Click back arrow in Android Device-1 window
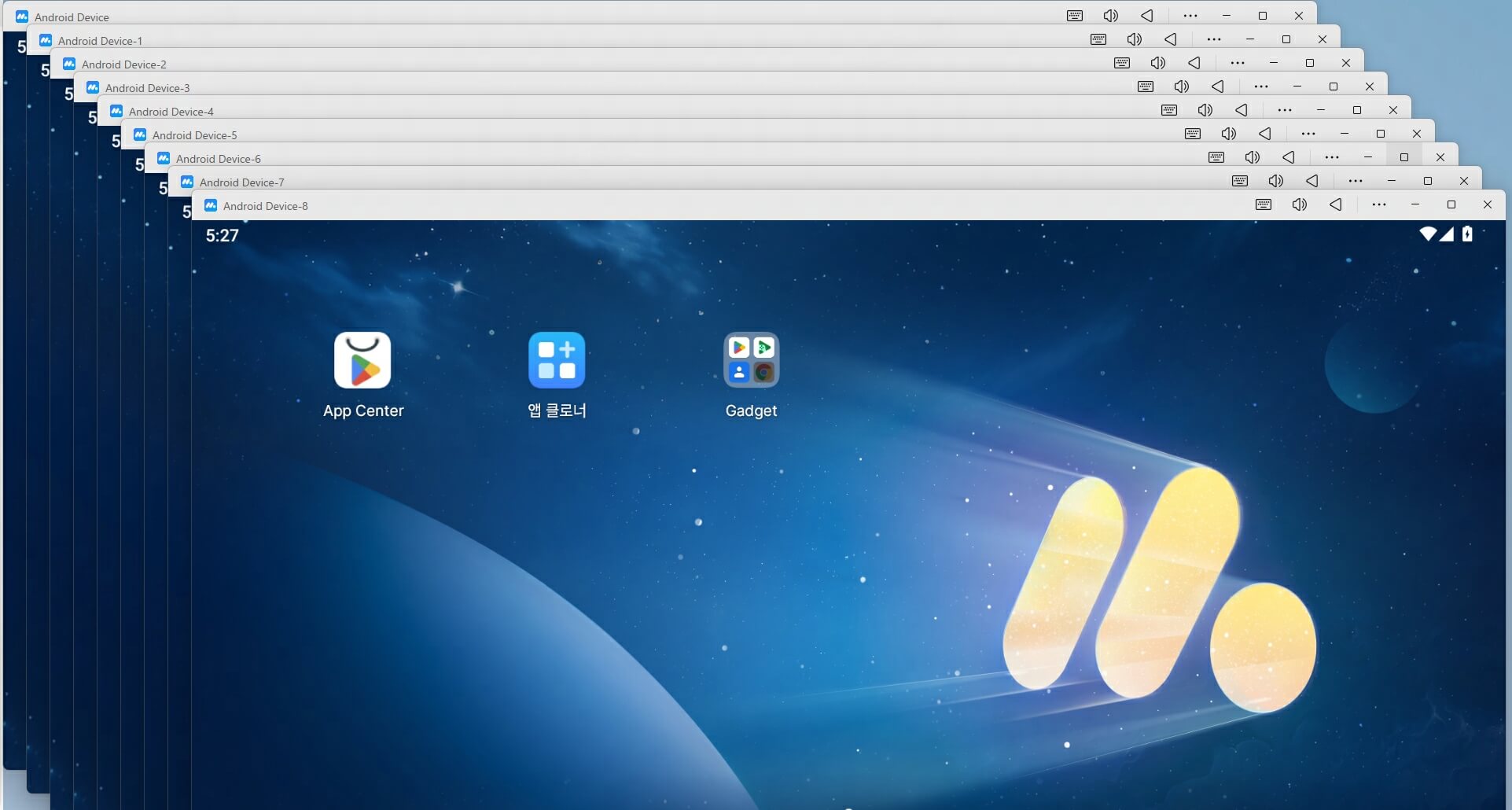The height and width of the screenshot is (810, 1512). 1171,39
